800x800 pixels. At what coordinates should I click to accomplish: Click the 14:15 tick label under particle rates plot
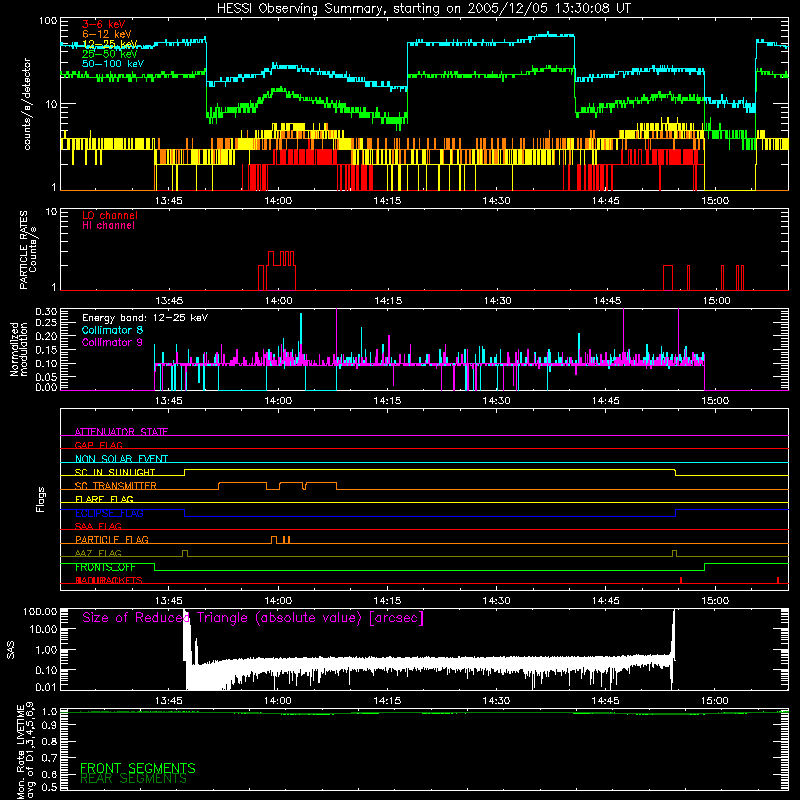pos(388,301)
